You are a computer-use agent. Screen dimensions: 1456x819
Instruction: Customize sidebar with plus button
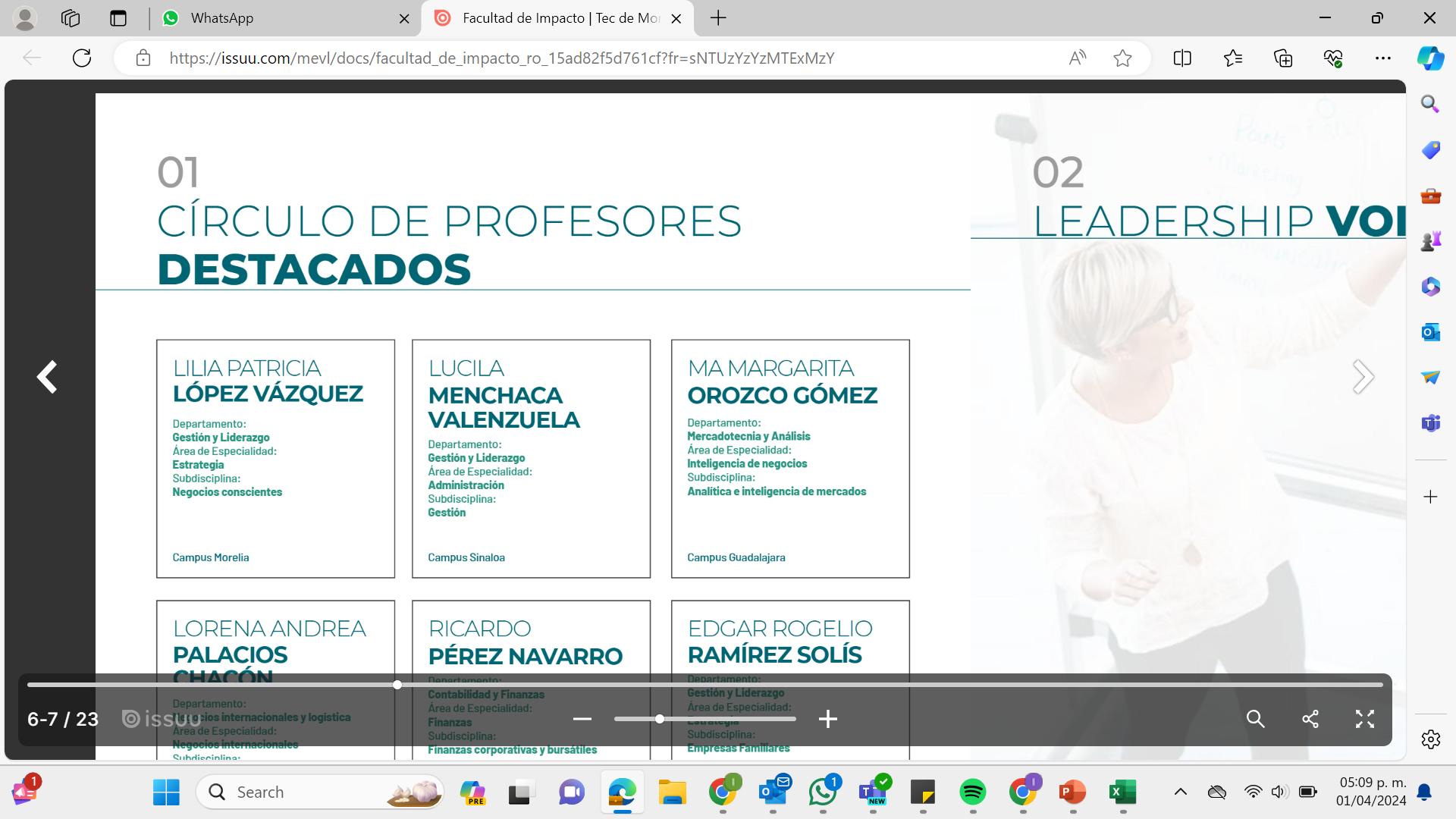pyautogui.click(x=1430, y=497)
